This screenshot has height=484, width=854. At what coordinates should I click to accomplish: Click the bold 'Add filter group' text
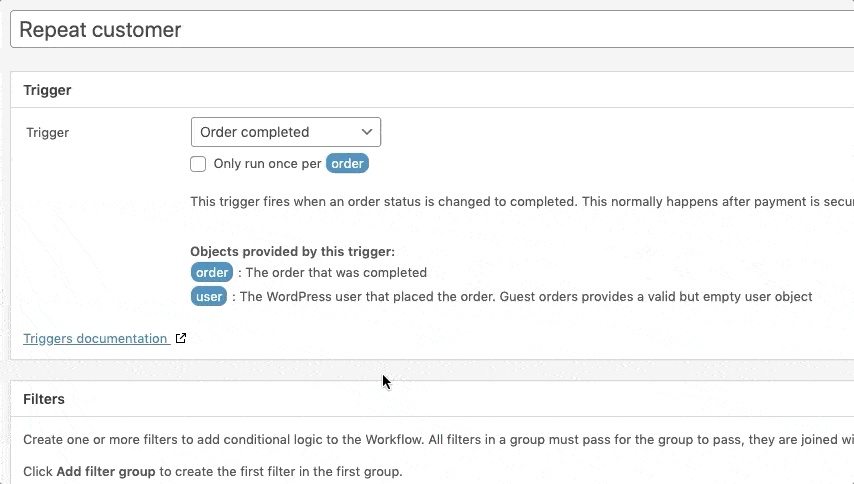coord(106,471)
